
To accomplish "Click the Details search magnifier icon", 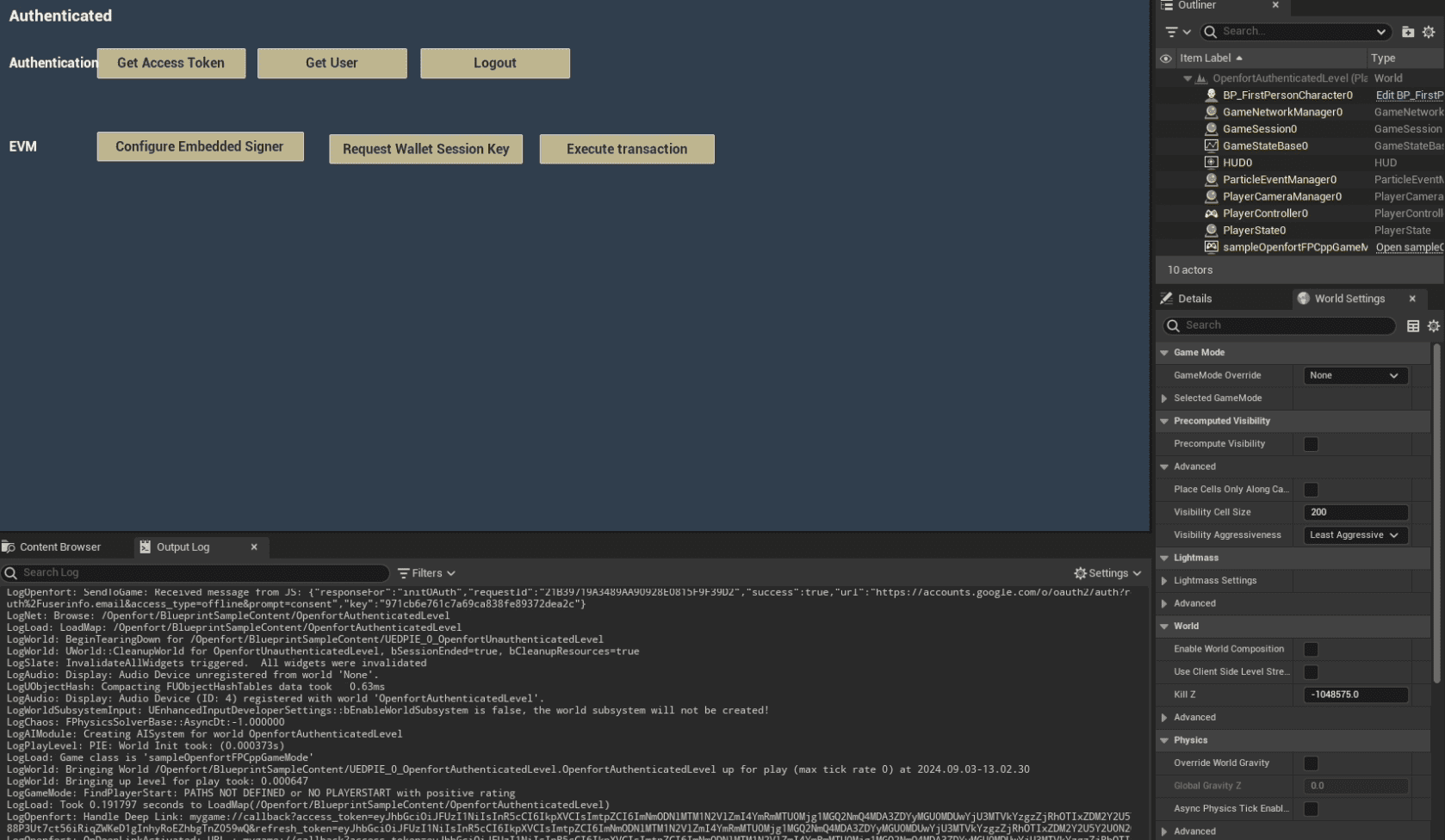I will click(1173, 325).
